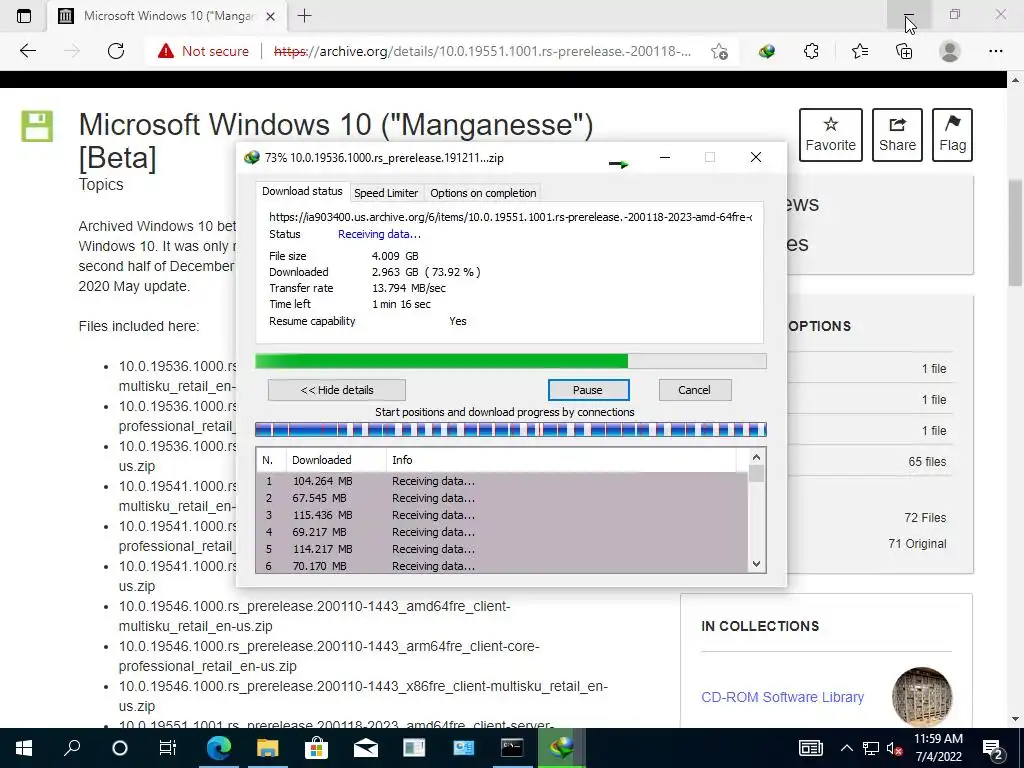Click the connections progress segments bar

pyautogui.click(x=511, y=430)
